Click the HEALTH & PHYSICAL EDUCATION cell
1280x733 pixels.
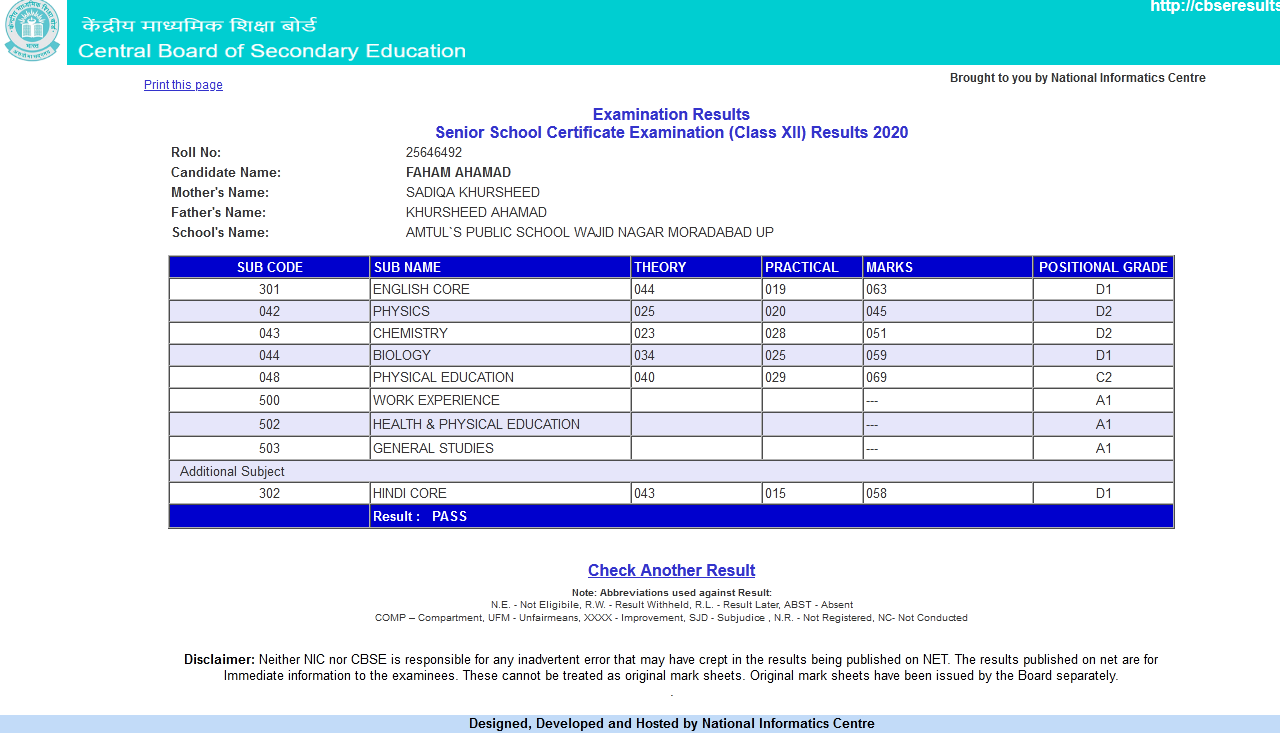[x=500, y=424]
